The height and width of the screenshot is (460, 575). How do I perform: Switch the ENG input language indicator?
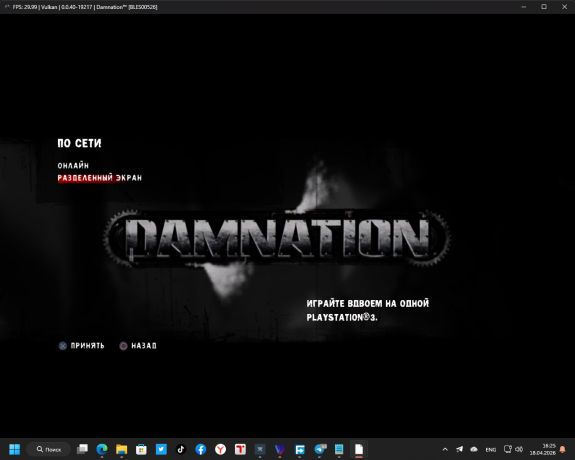491,449
